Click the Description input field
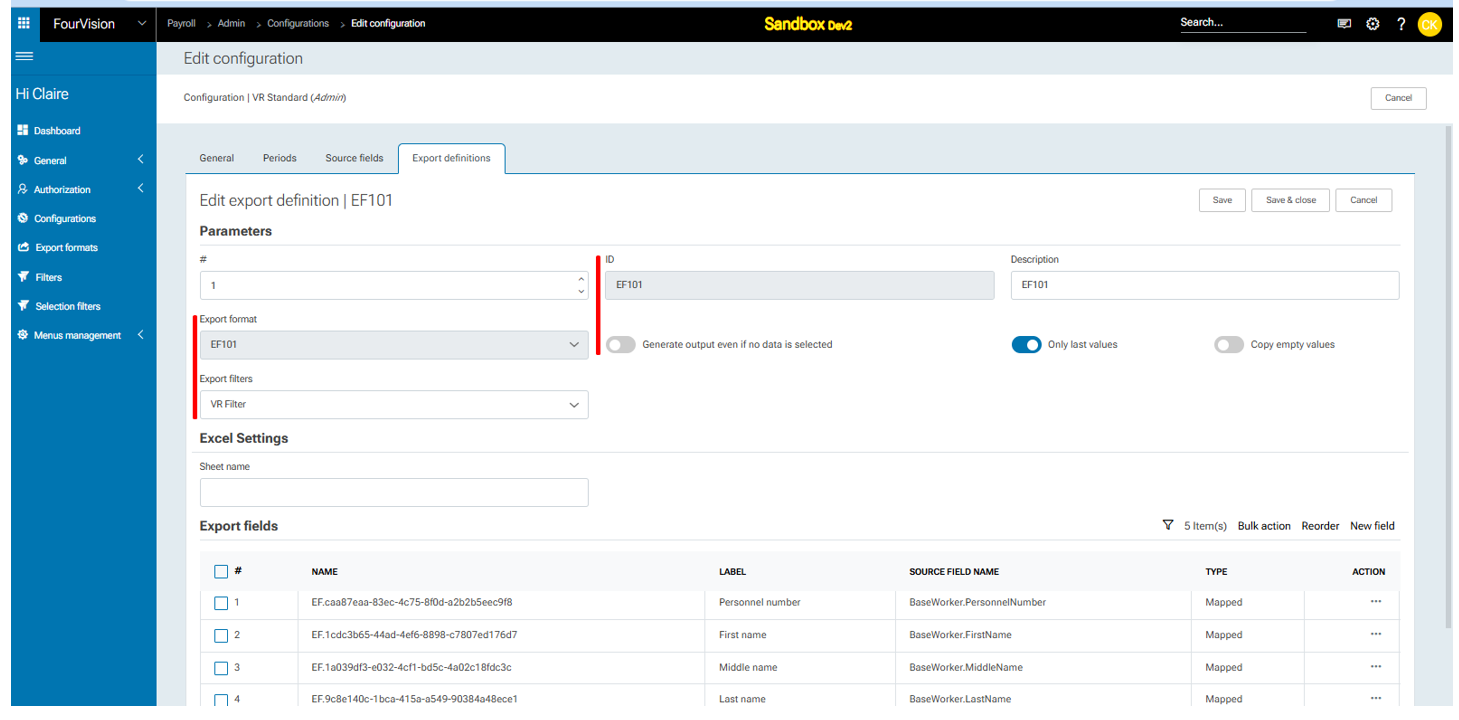This screenshot has height=720, width=1459. (1204, 285)
